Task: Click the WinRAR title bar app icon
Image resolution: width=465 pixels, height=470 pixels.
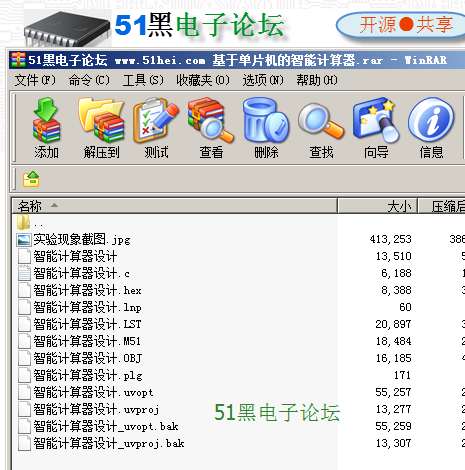Action: (18, 60)
